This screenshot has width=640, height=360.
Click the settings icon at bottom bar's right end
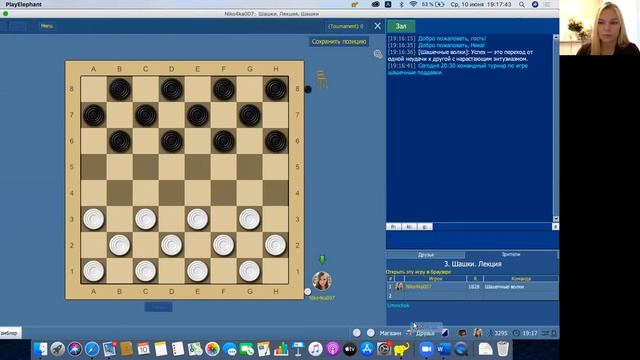[x=545, y=333]
